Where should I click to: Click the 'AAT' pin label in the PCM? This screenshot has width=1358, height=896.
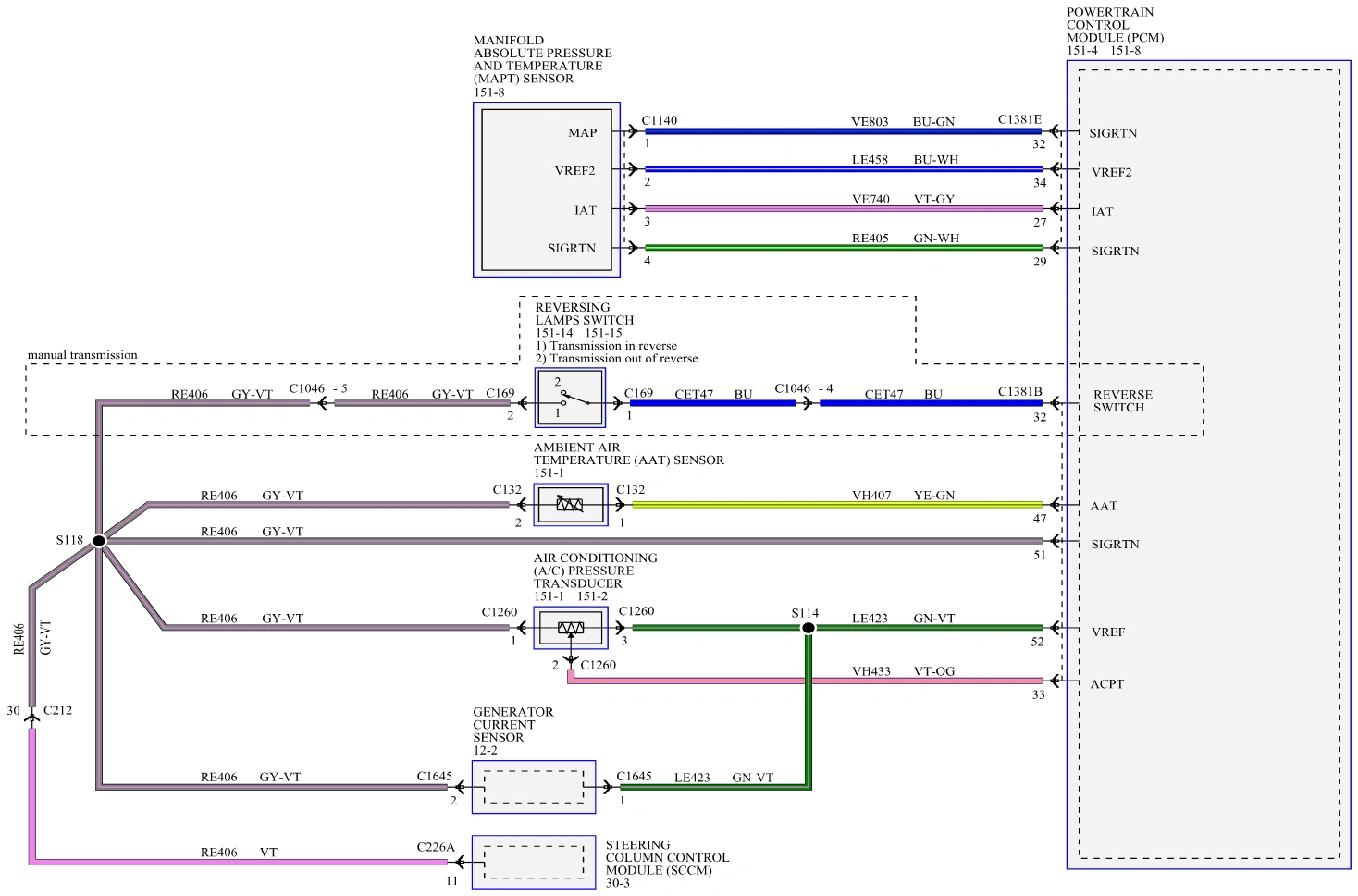click(x=1104, y=506)
